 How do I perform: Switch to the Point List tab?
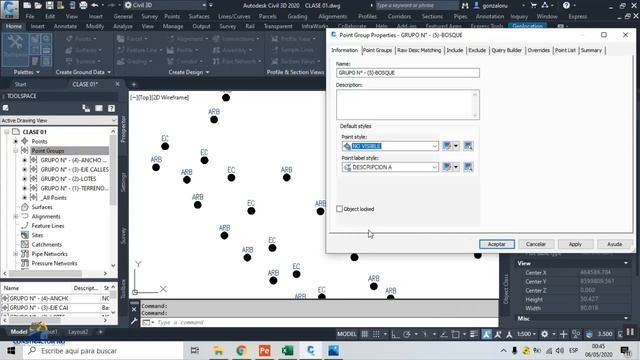pyautogui.click(x=565, y=50)
